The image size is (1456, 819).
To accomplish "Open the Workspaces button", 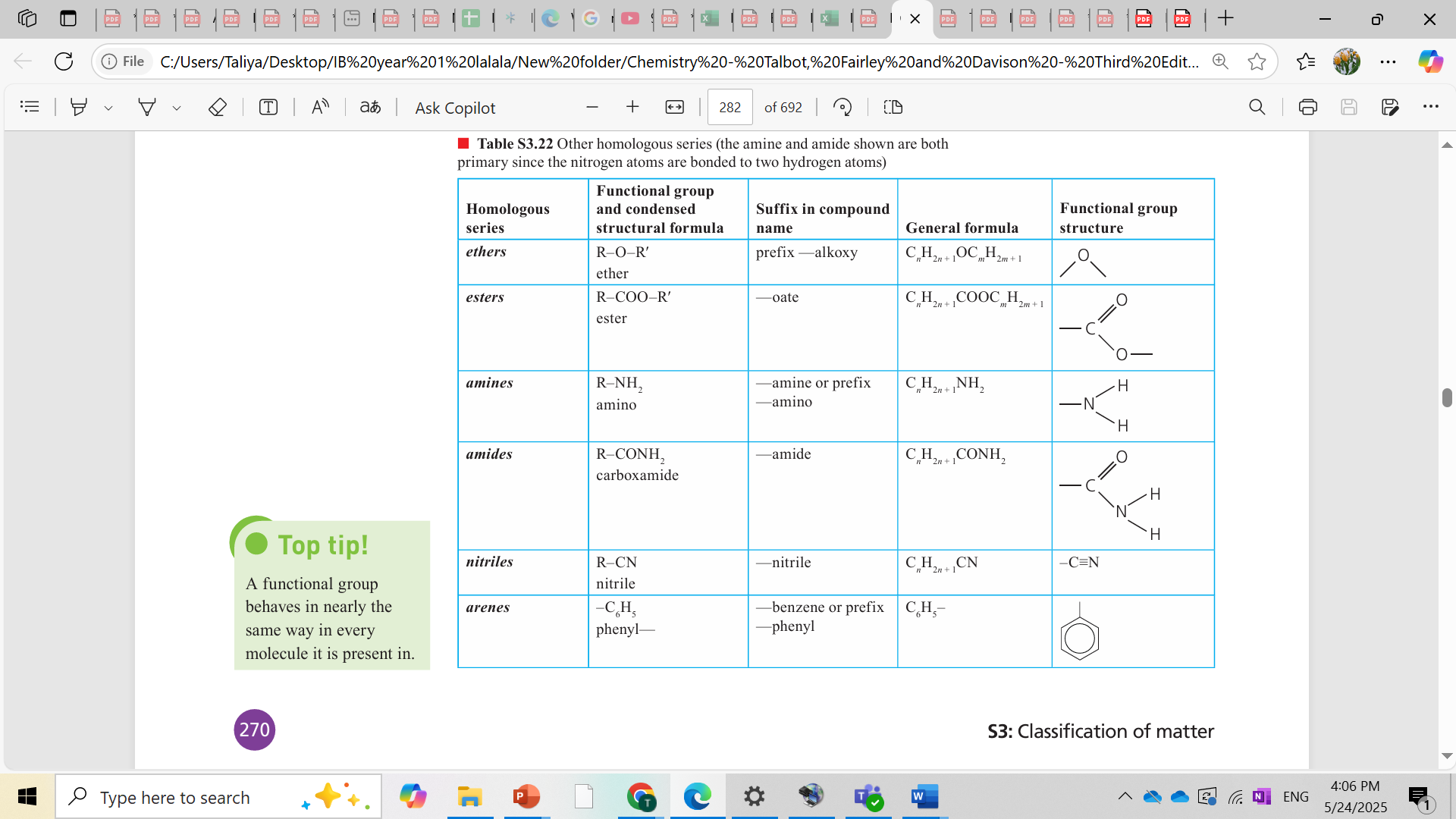I will [27, 18].
